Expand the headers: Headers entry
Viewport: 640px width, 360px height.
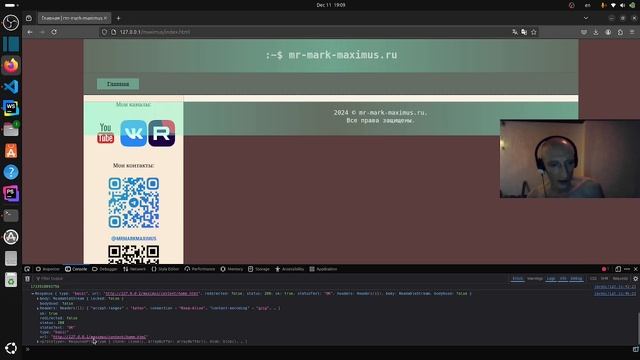(x=38, y=309)
